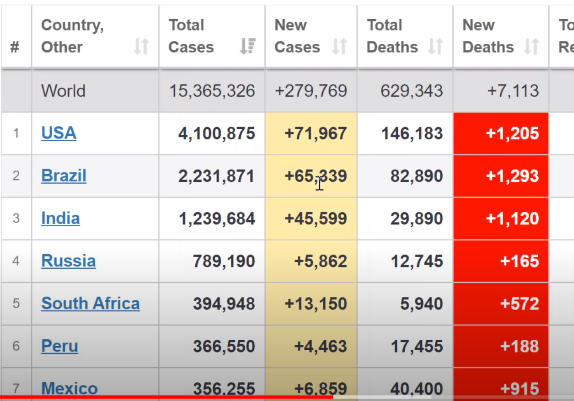
Task: Select World new deaths +7,113
Action: click(x=513, y=90)
